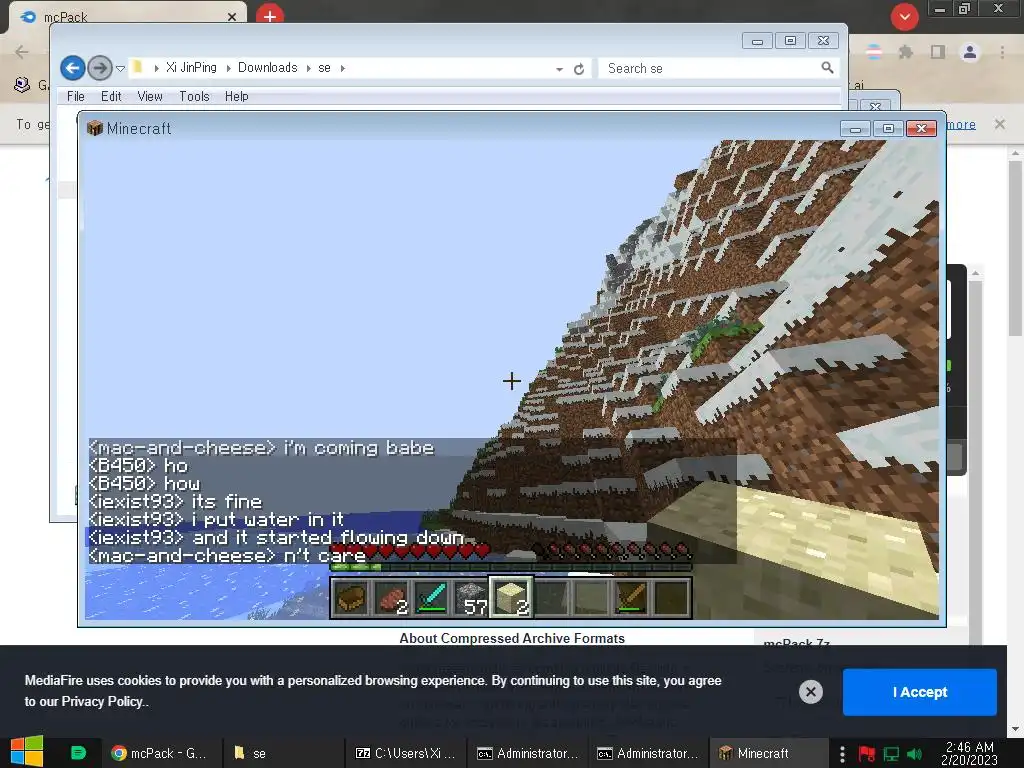
Task: Select the gravel stack of 57
Action: [x=471, y=598]
